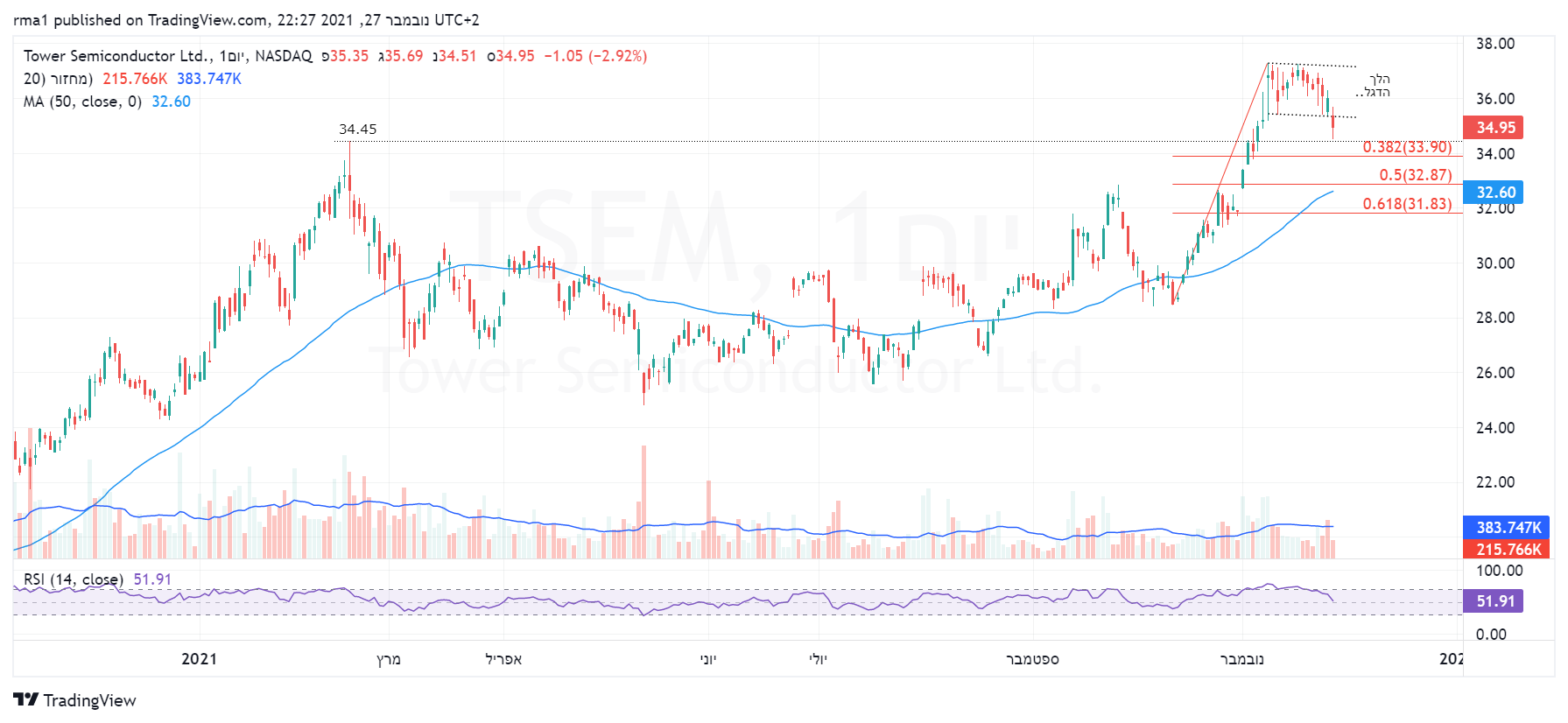The height and width of the screenshot is (723, 1568).
Task: Click the TradingView logo at the bottom
Action: pos(75,700)
